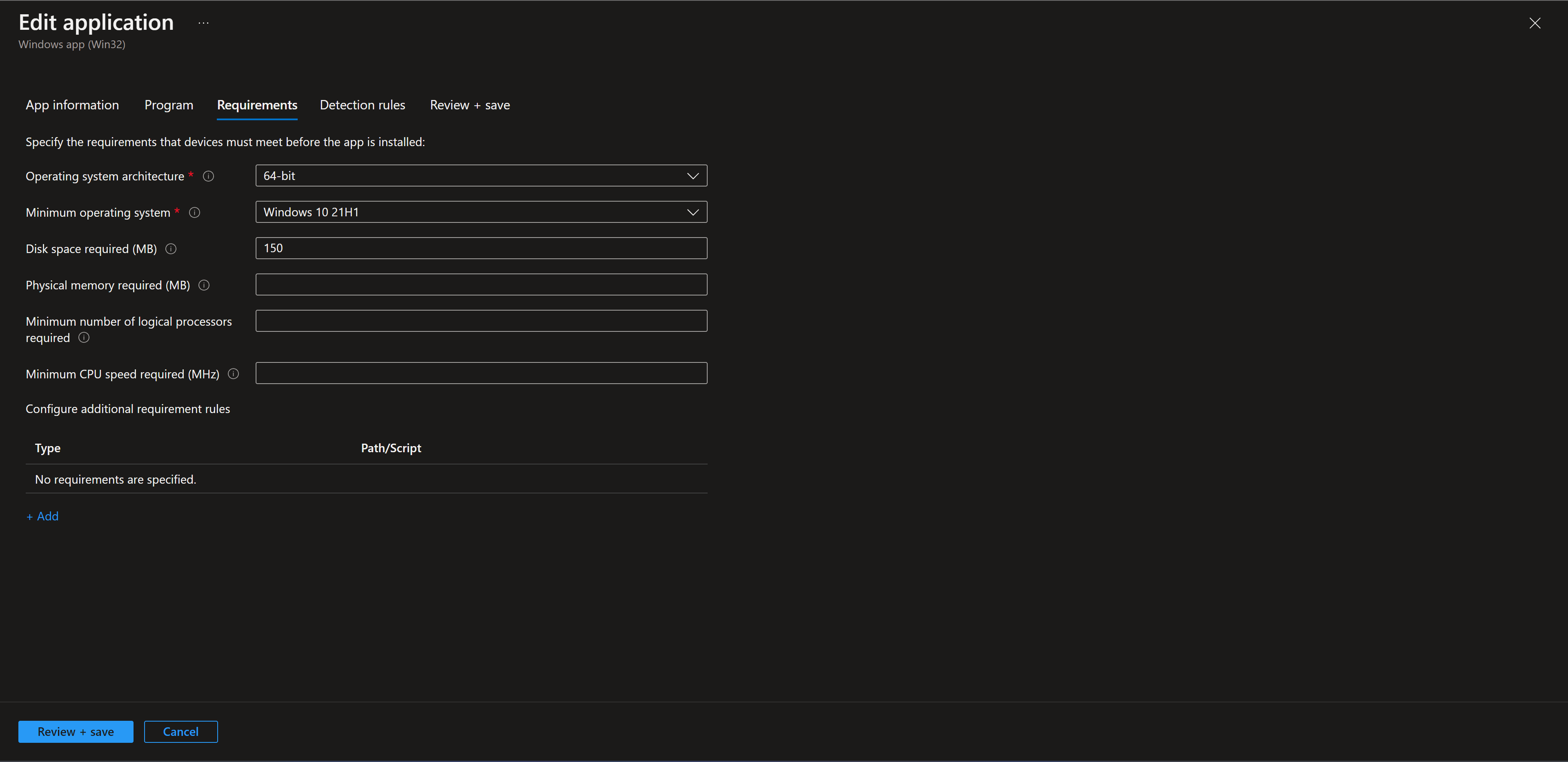Focus the Minimum CPU speed field
Screen dimensions: 1568x762
[481, 373]
